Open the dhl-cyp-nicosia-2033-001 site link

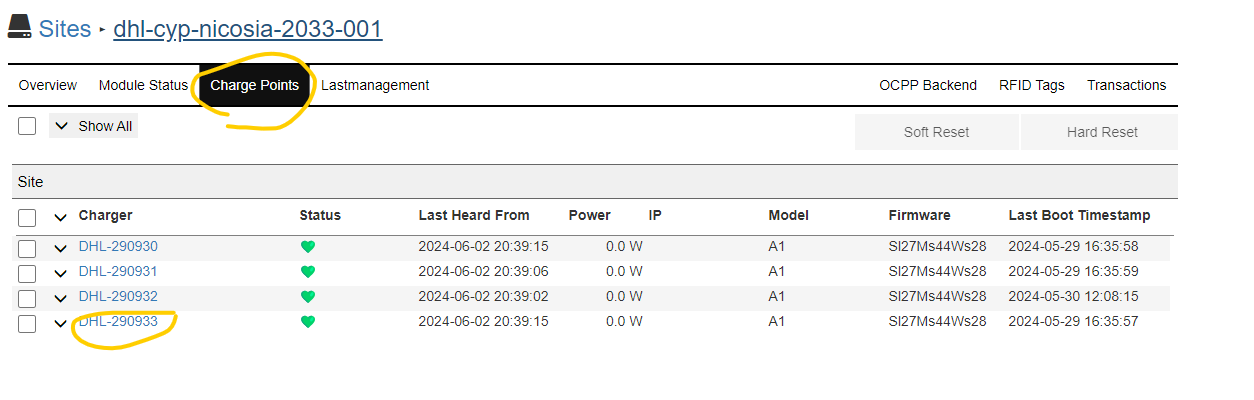(x=248, y=28)
